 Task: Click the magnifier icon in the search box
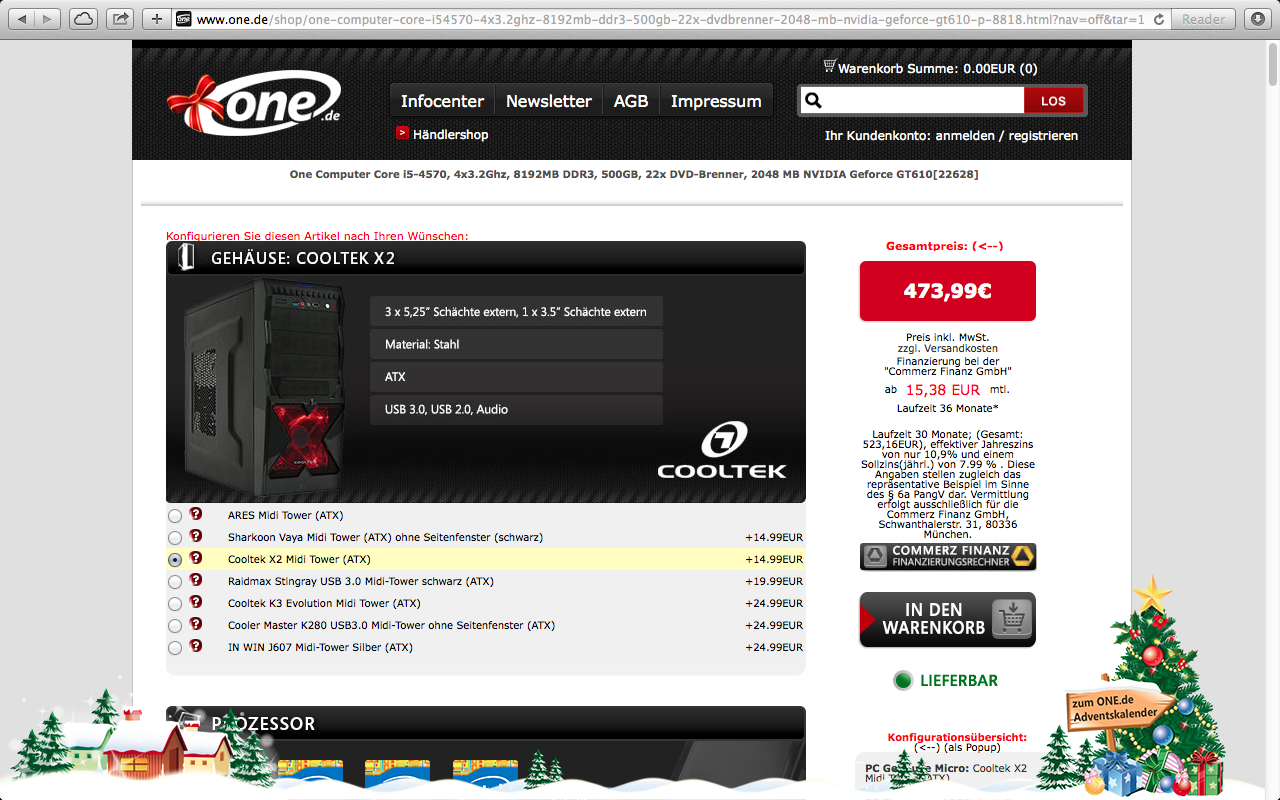[813, 101]
